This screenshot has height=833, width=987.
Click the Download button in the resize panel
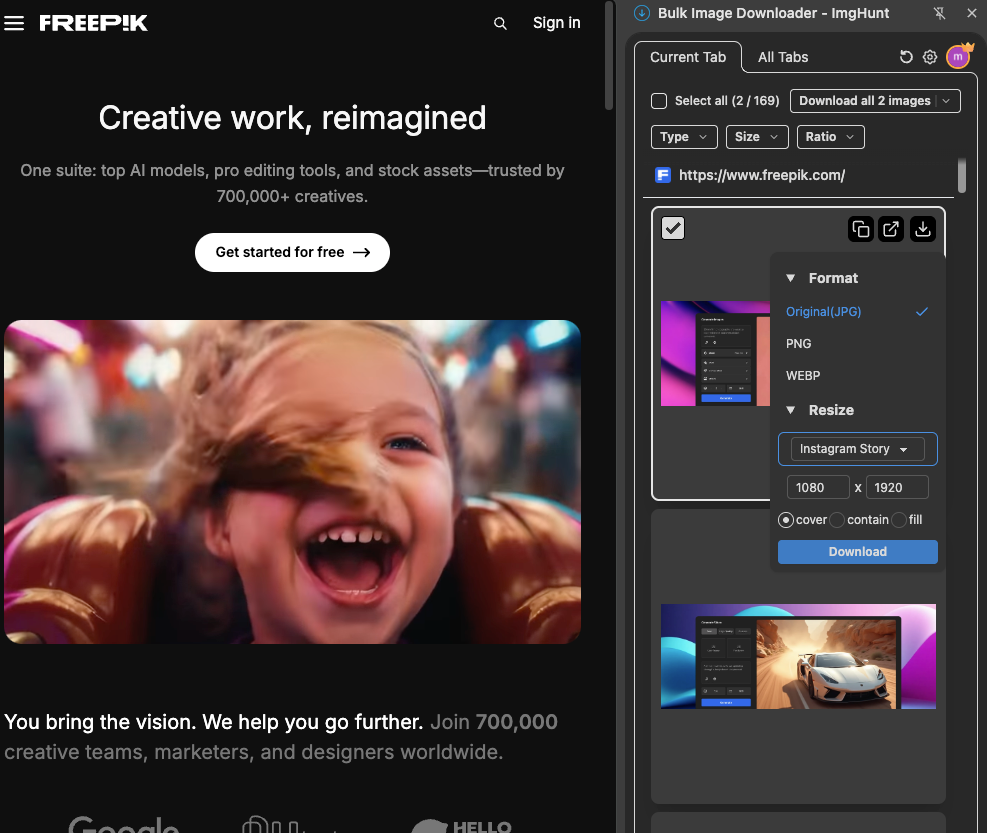(857, 551)
